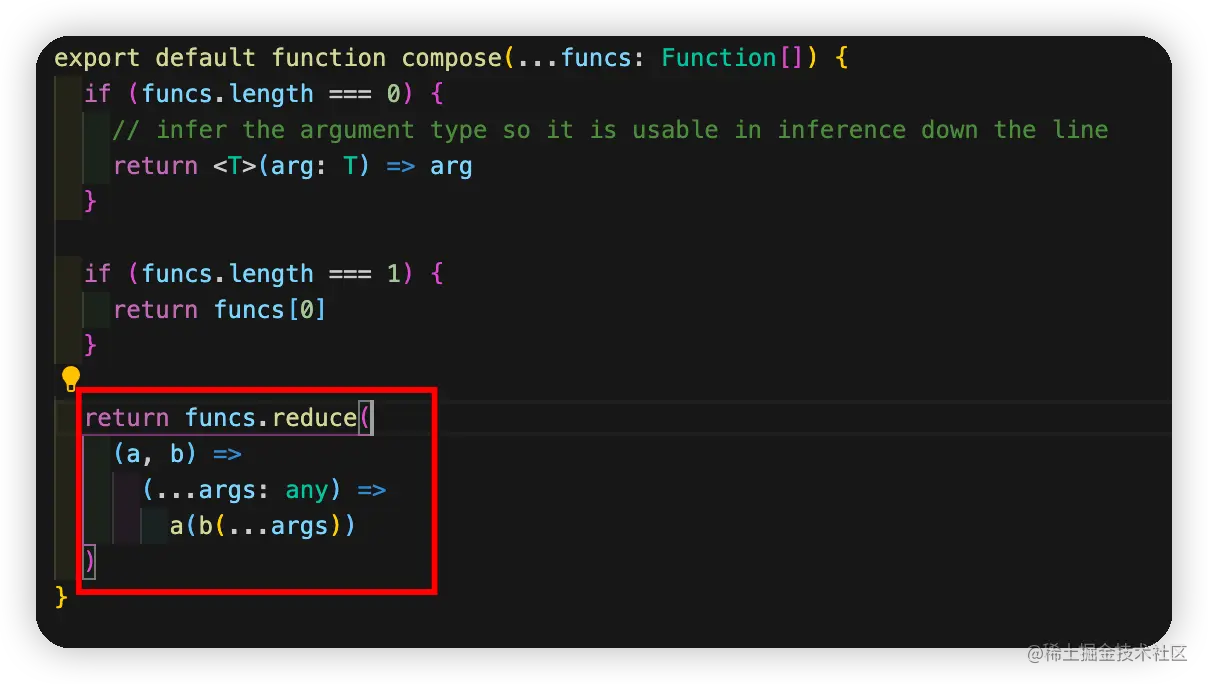Click the yellow lightbulb quick-fix icon

(x=71, y=378)
